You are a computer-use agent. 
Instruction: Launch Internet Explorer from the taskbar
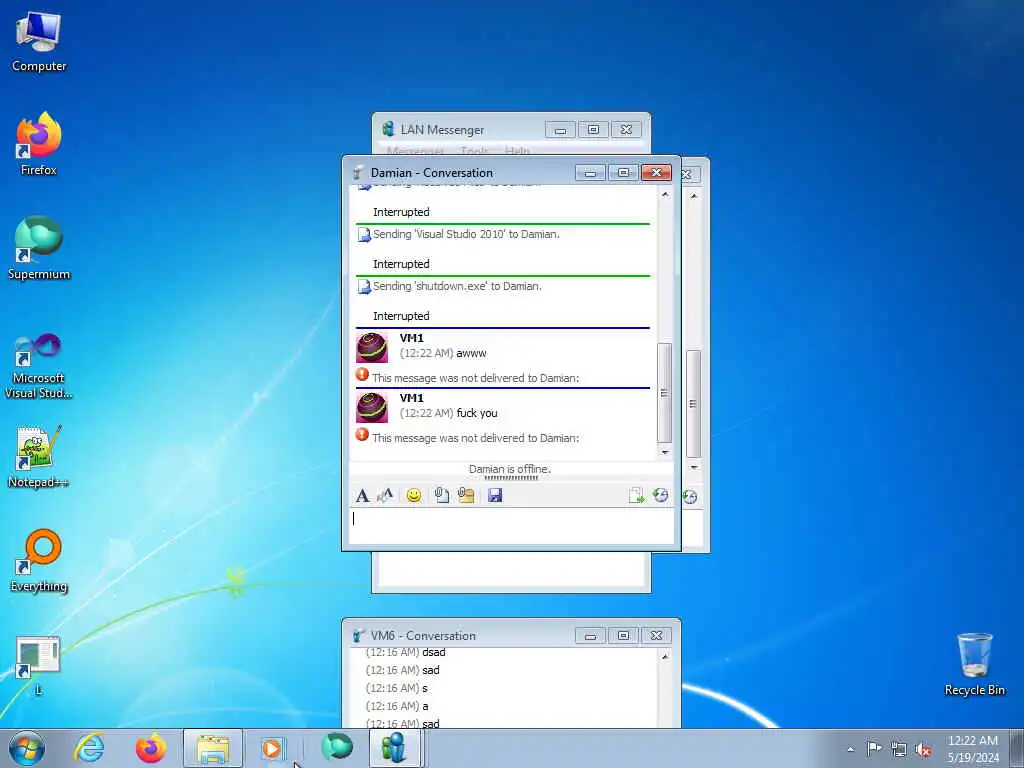pos(89,748)
